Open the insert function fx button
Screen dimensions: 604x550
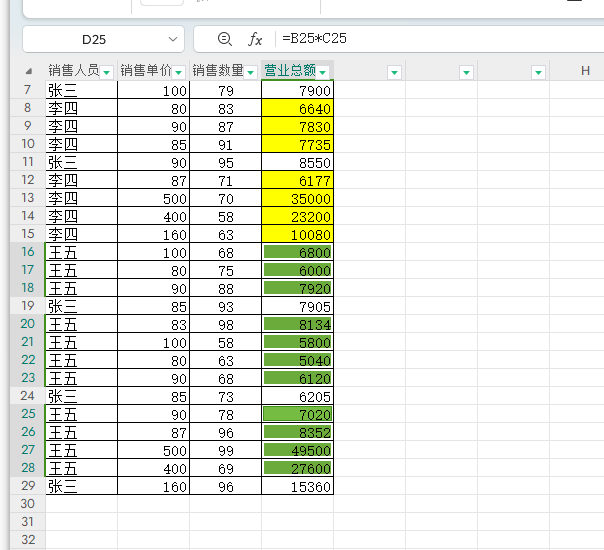(x=255, y=39)
